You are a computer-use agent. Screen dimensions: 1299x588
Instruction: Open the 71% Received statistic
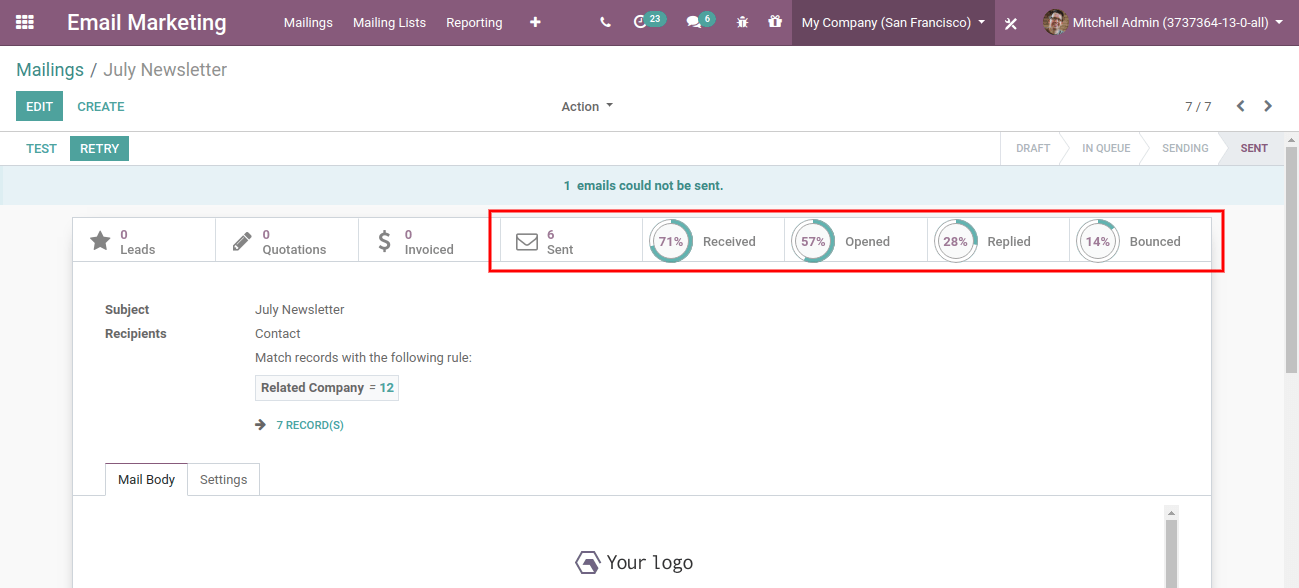point(713,241)
